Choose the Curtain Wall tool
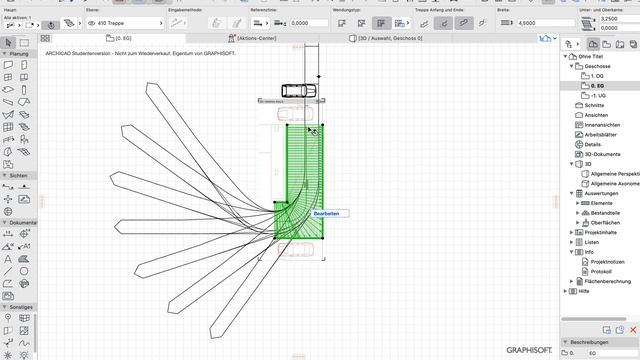640x360 pixels. tap(8, 127)
